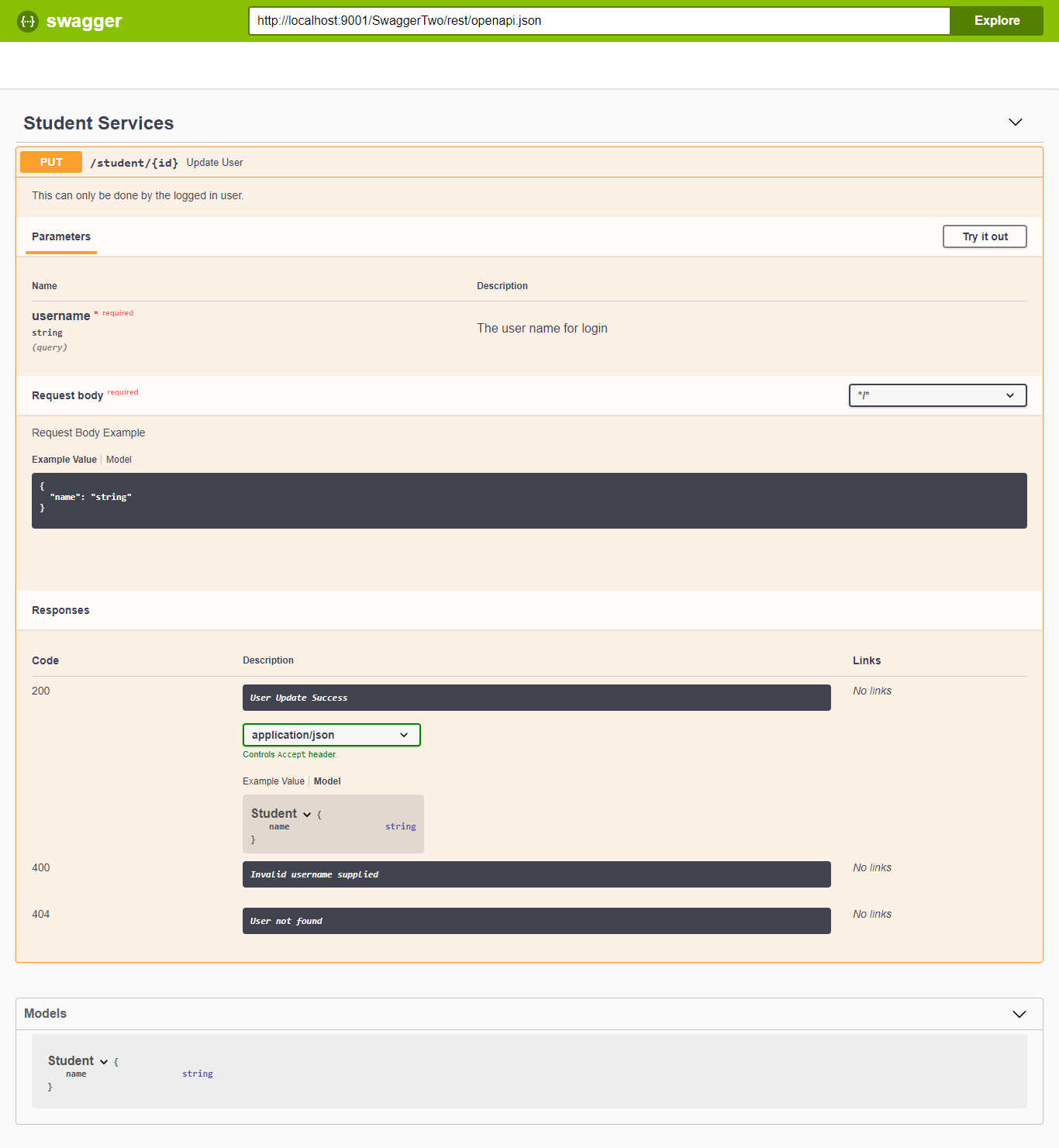Viewport: 1059px width, 1148px height.
Task: Click the 'Update User' summary text
Action: pyautogui.click(x=215, y=163)
